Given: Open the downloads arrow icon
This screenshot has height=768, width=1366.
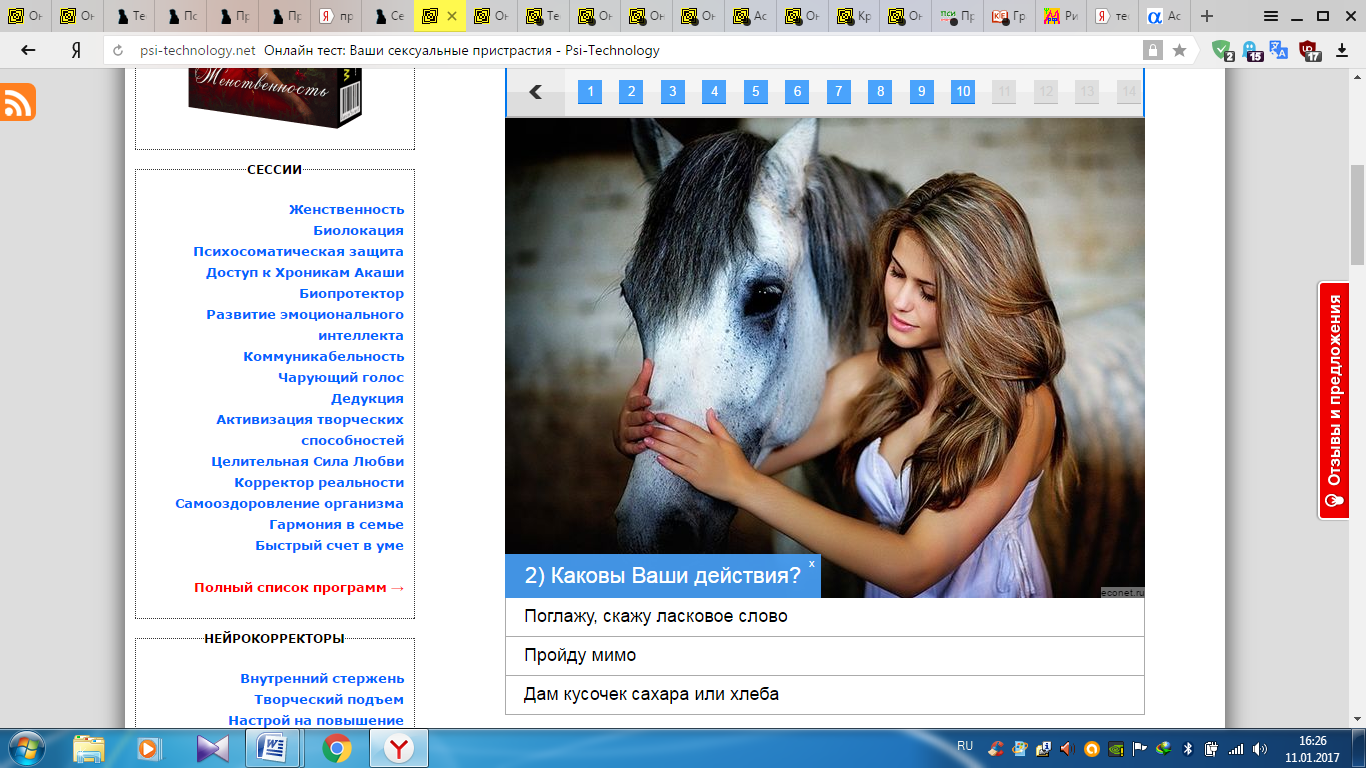Looking at the screenshot, I should pyautogui.click(x=1342, y=50).
